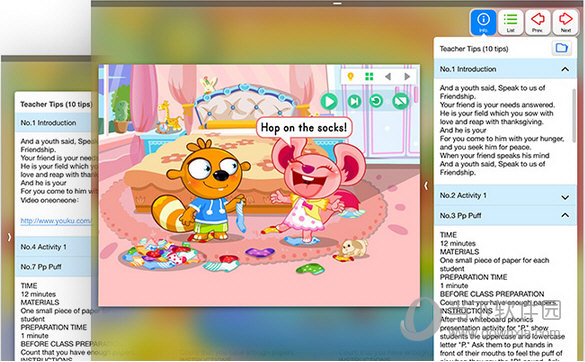Click the Teacher Tips (10 tips) title at right
This screenshot has height=362, width=585.
(474, 49)
